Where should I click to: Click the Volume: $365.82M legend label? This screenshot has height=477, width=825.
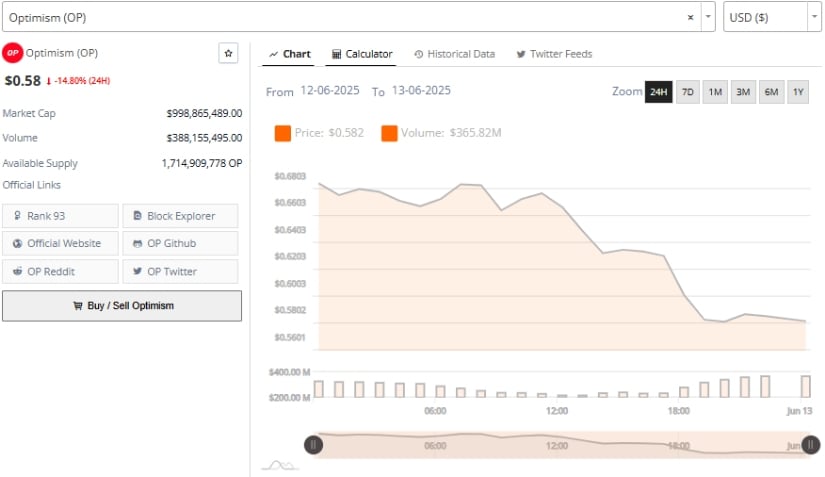tap(451, 133)
